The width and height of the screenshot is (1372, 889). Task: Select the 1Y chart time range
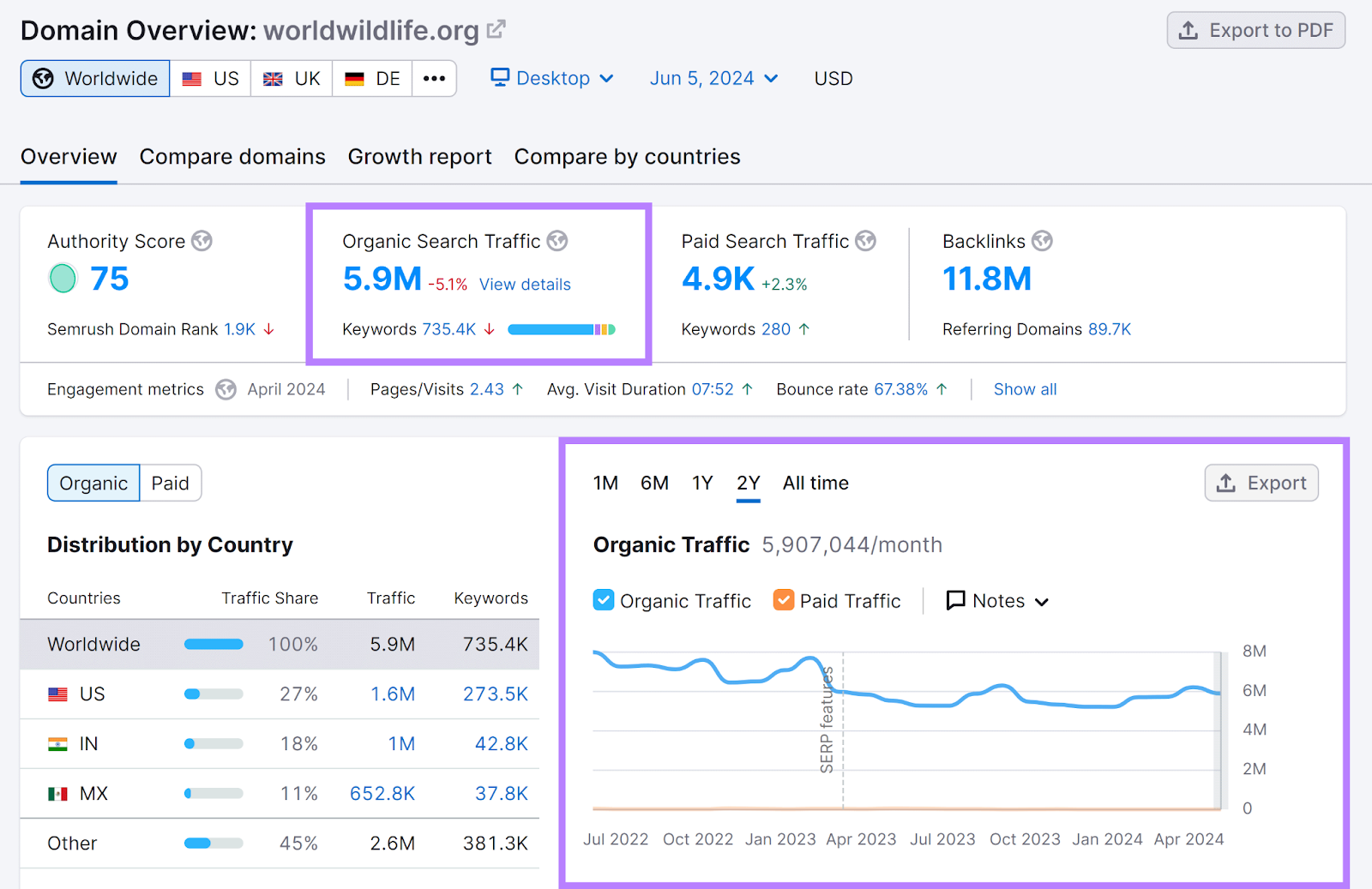point(701,483)
